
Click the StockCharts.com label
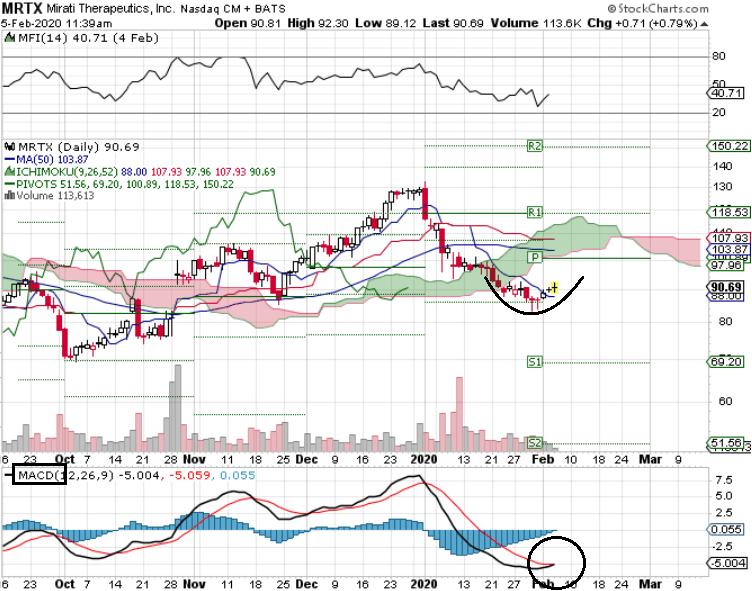point(658,9)
